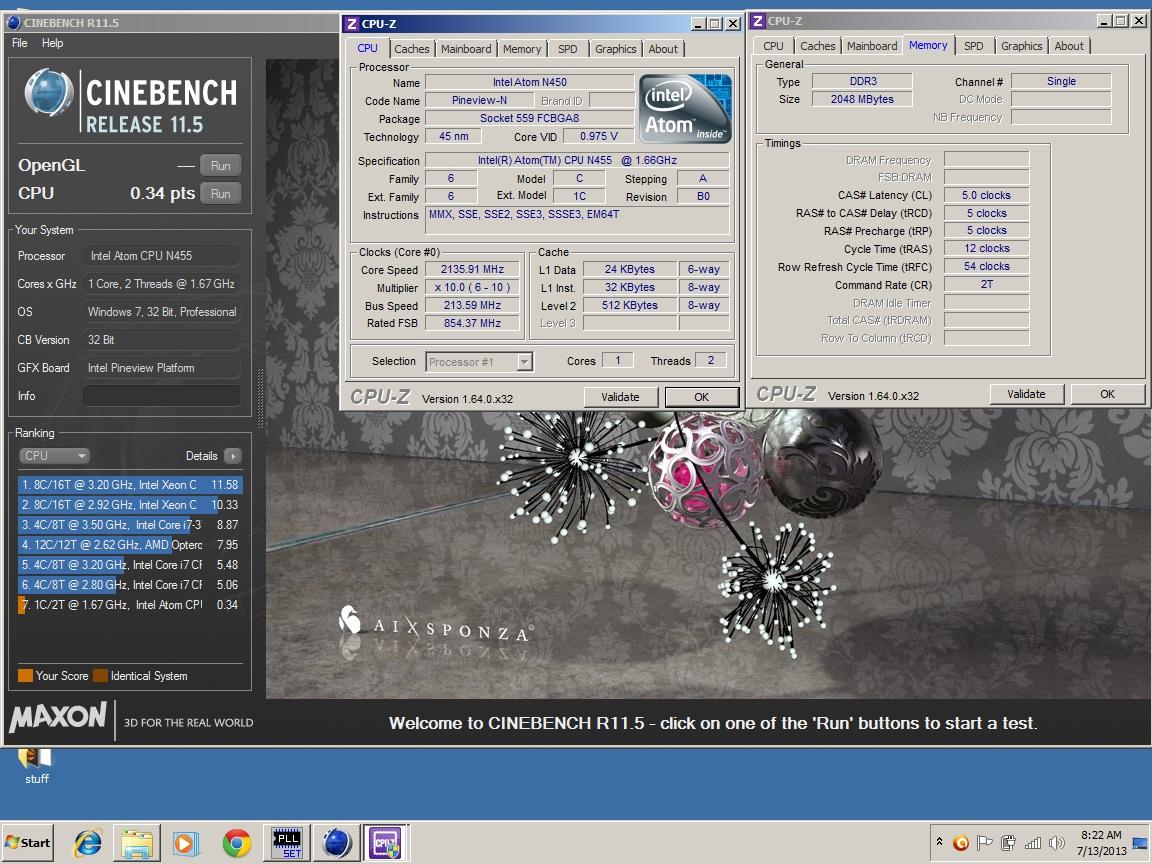This screenshot has height=864, width=1152.
Task: Select CPU tab in CPU-Z Memory window
Action: pyautogui.click(x=773, y=46)
